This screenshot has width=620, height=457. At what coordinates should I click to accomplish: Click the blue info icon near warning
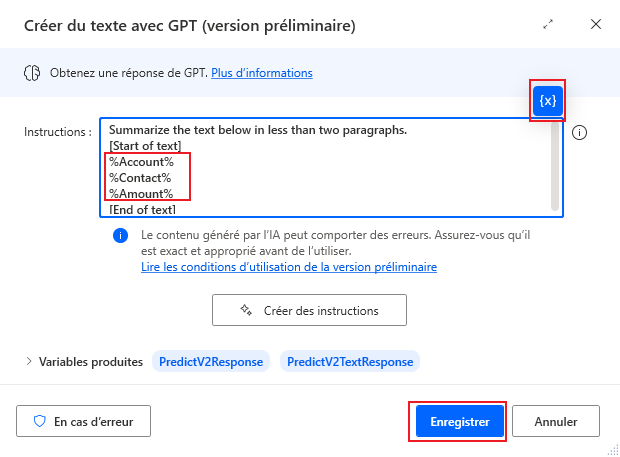click(x=121, y=236)
